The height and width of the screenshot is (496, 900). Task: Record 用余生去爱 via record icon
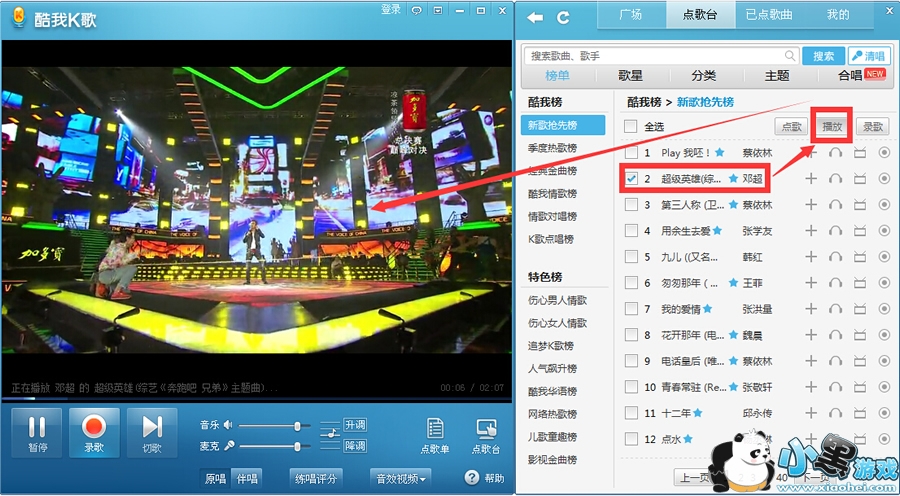coord(884,231)
